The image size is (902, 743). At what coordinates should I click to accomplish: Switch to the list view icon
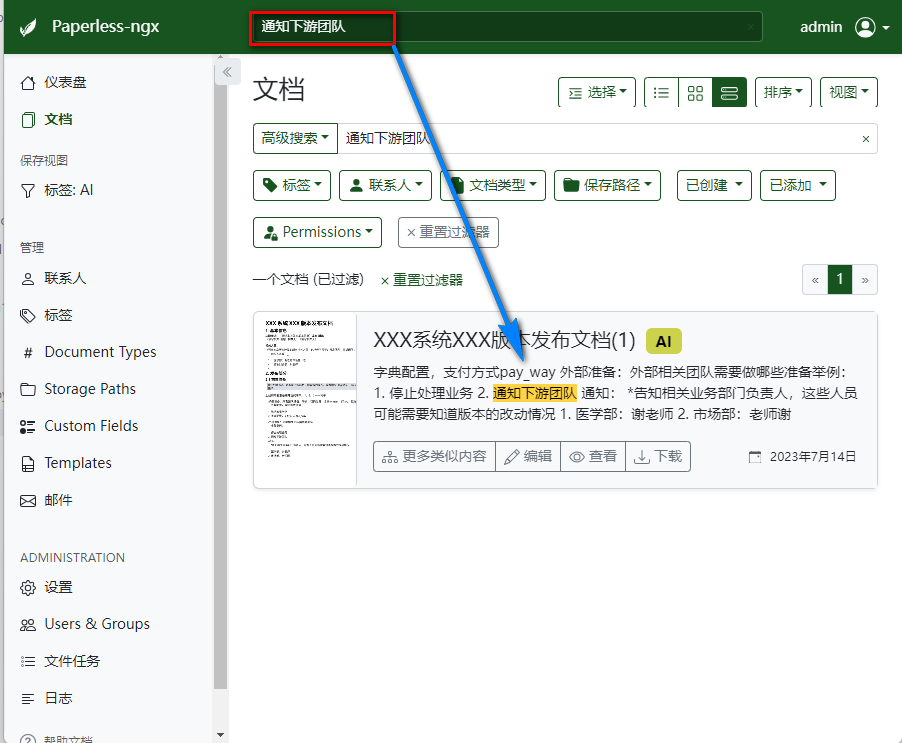[x=661, y=93]
